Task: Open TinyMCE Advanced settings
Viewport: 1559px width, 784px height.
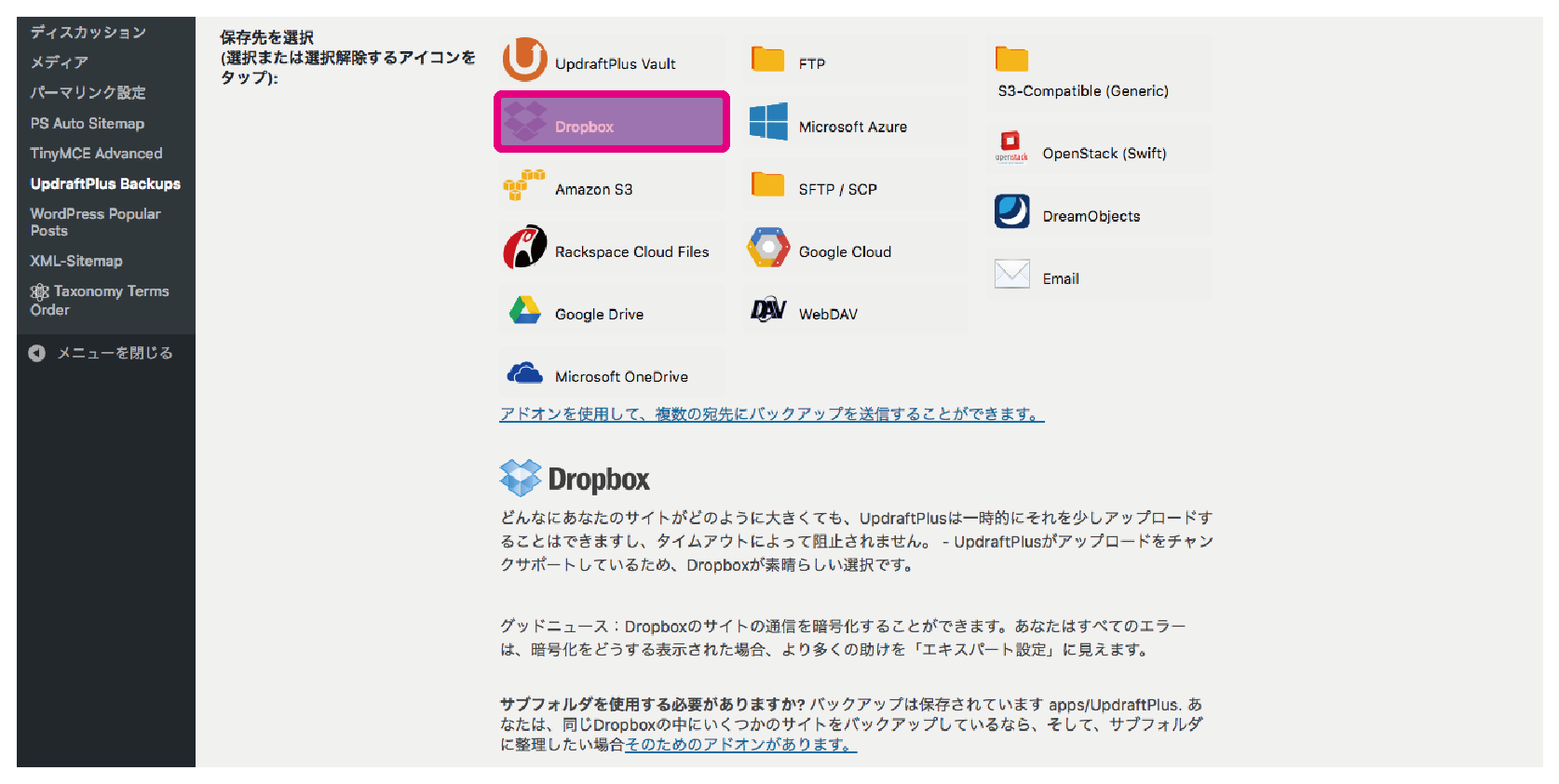Action: coord(96,154)
